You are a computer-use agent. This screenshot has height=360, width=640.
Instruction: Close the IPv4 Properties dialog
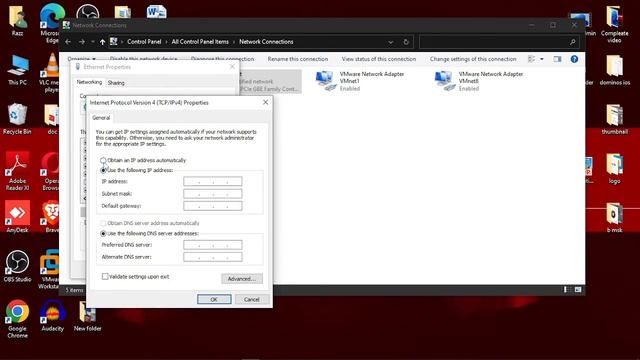(265, 102)
